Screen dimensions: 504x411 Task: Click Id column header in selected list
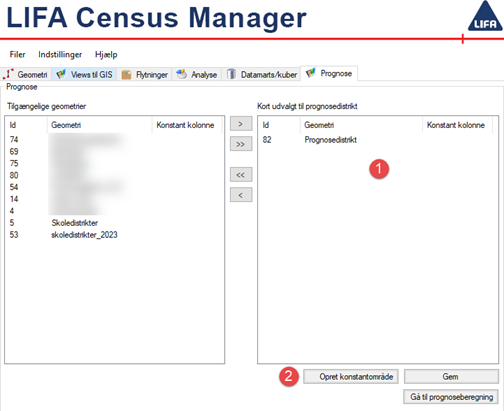(279, 125)
